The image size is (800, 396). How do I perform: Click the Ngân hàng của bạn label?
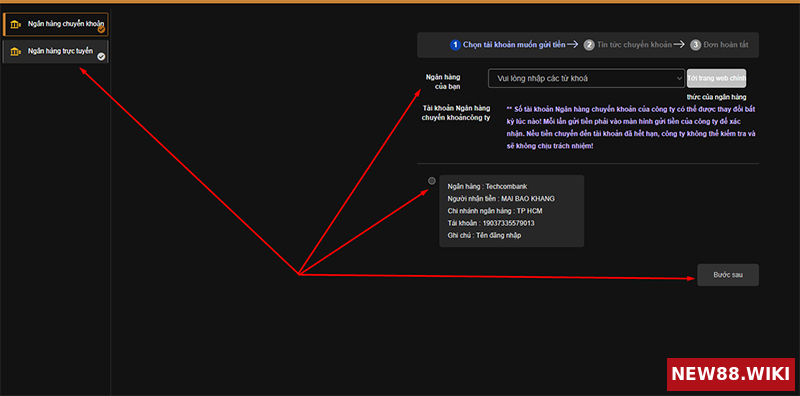tap(443, 82)
